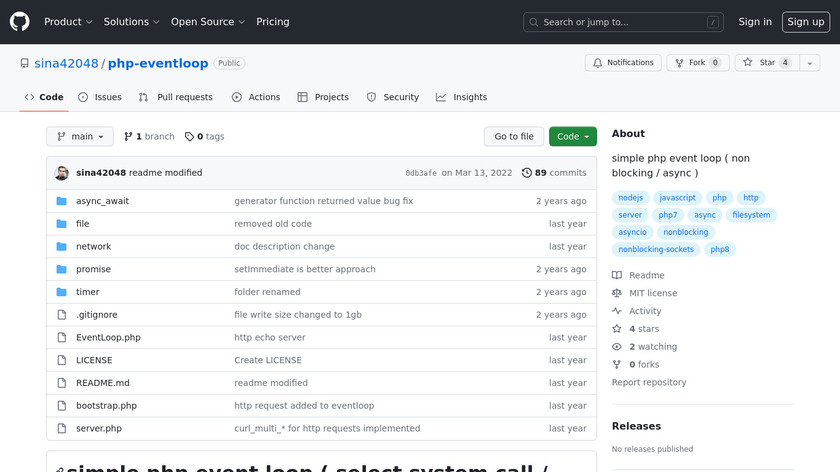
Task: Go to the Pricing page
Action: pyautogui.click(x=273, y=22)
